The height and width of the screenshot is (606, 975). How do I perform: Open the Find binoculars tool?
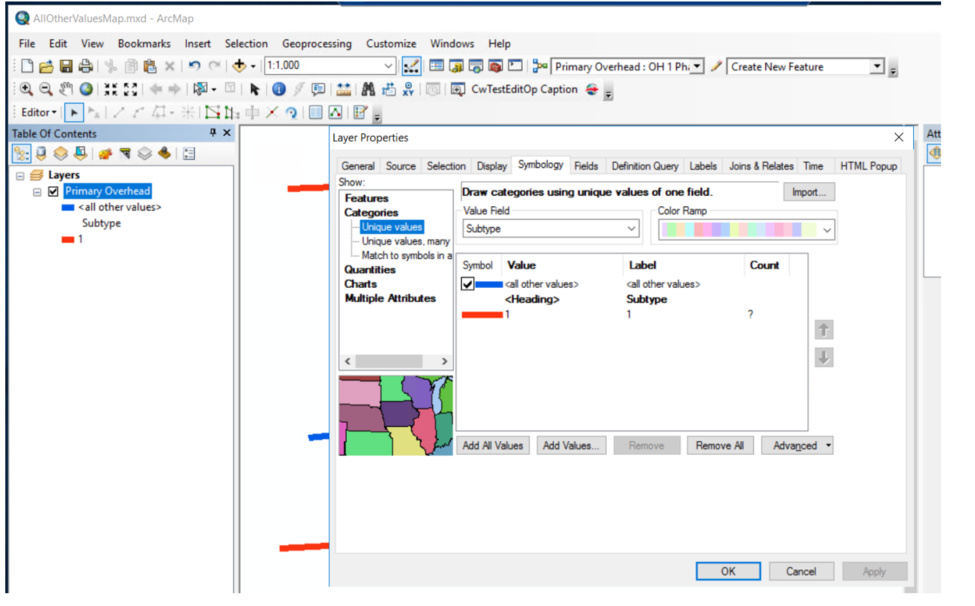point(368,90)
